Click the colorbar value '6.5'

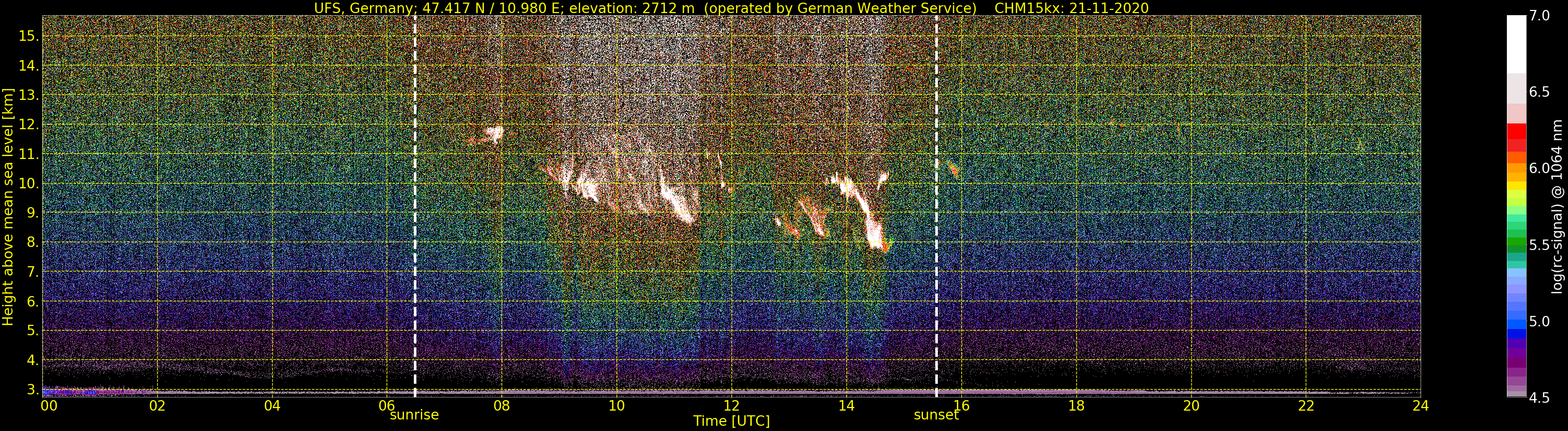1539,92
